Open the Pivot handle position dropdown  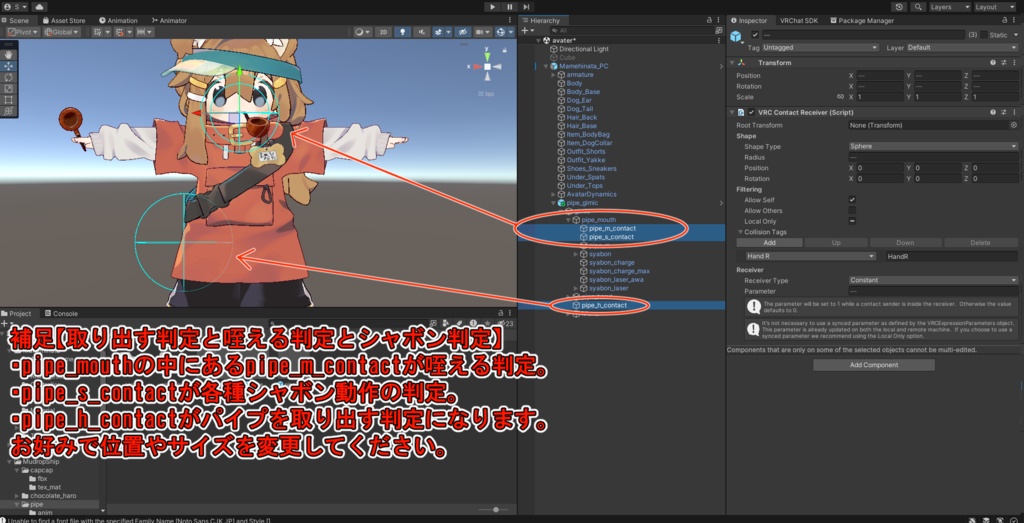(24, 32)
